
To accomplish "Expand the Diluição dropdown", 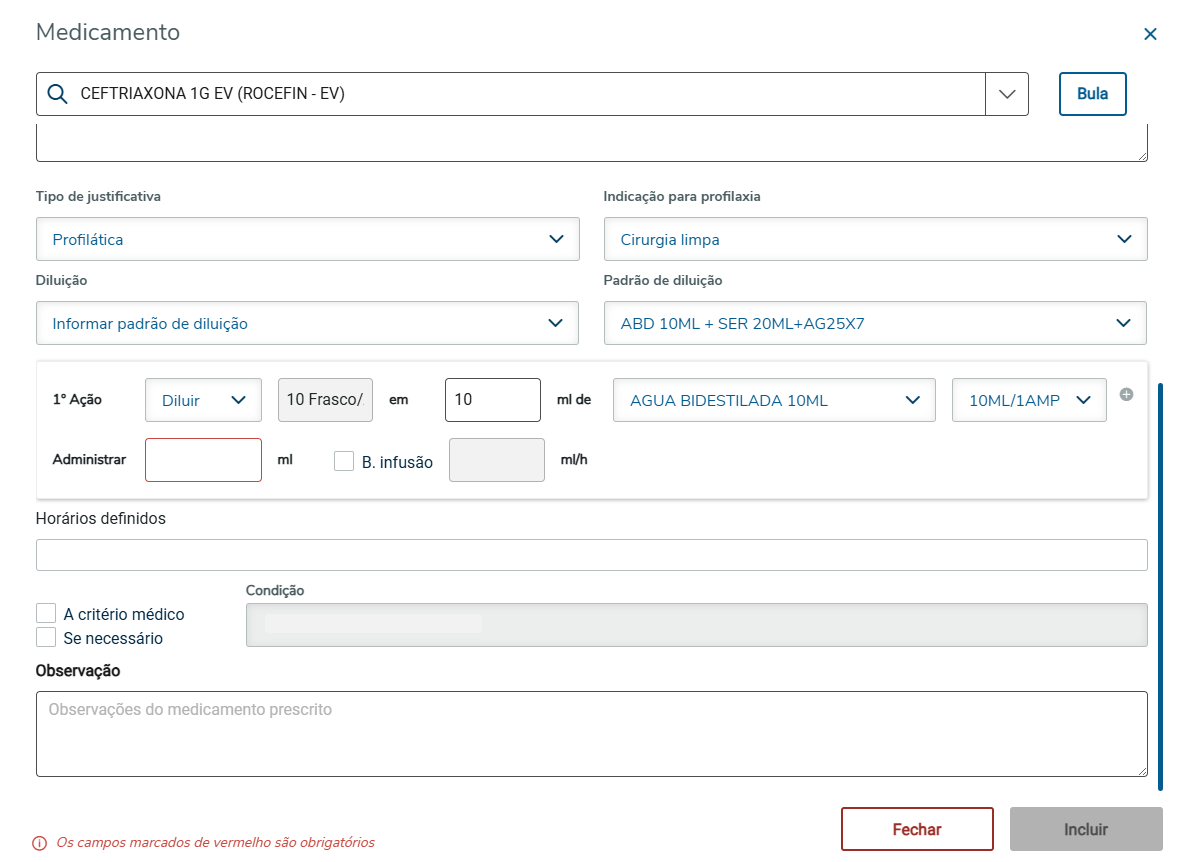I will coord(307,324).
